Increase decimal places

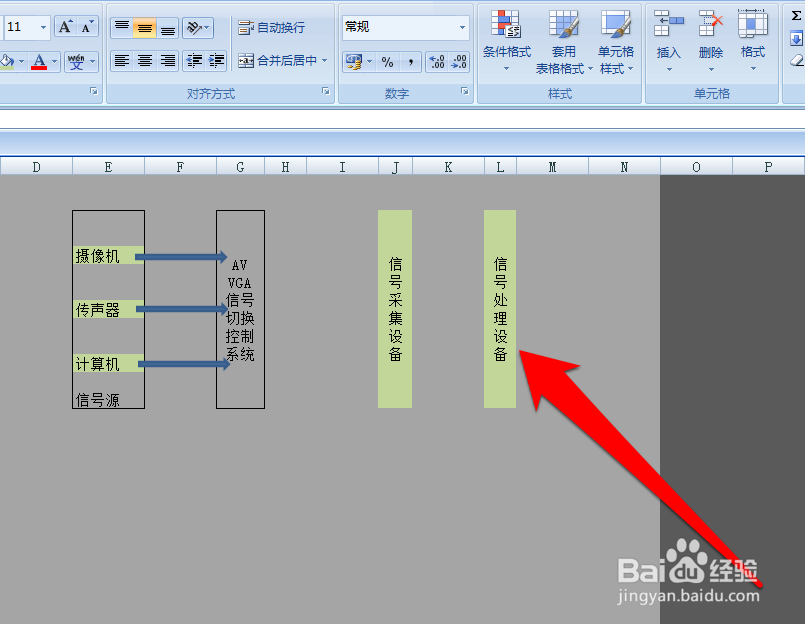437,62
